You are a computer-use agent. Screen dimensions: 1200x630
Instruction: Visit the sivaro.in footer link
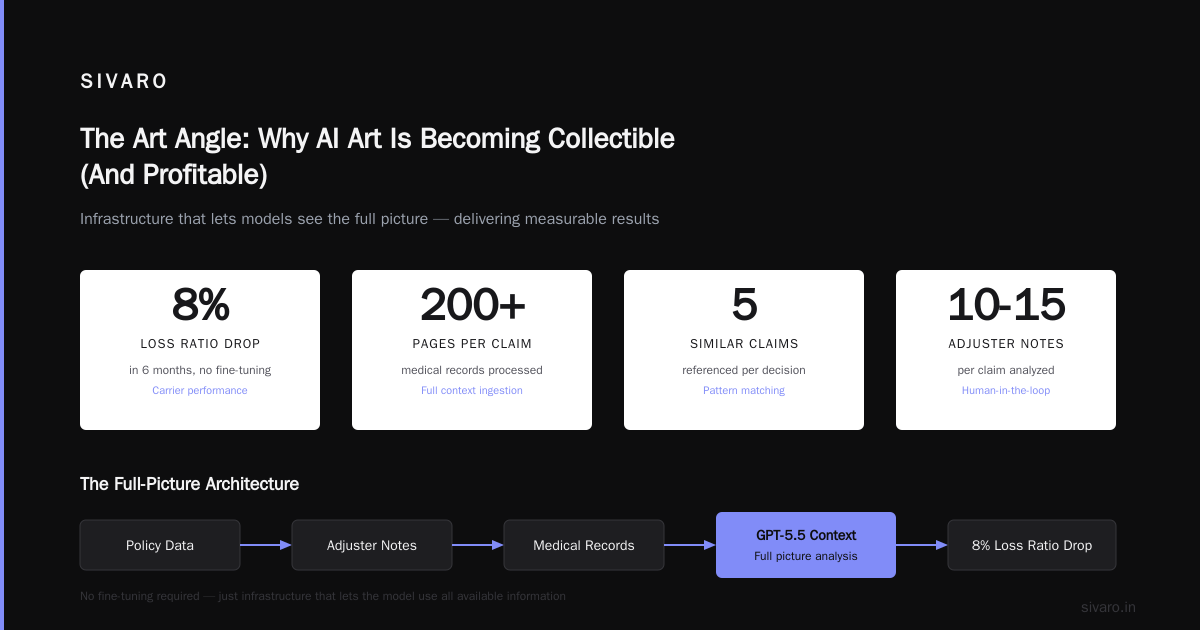[x=1108, y=607]
